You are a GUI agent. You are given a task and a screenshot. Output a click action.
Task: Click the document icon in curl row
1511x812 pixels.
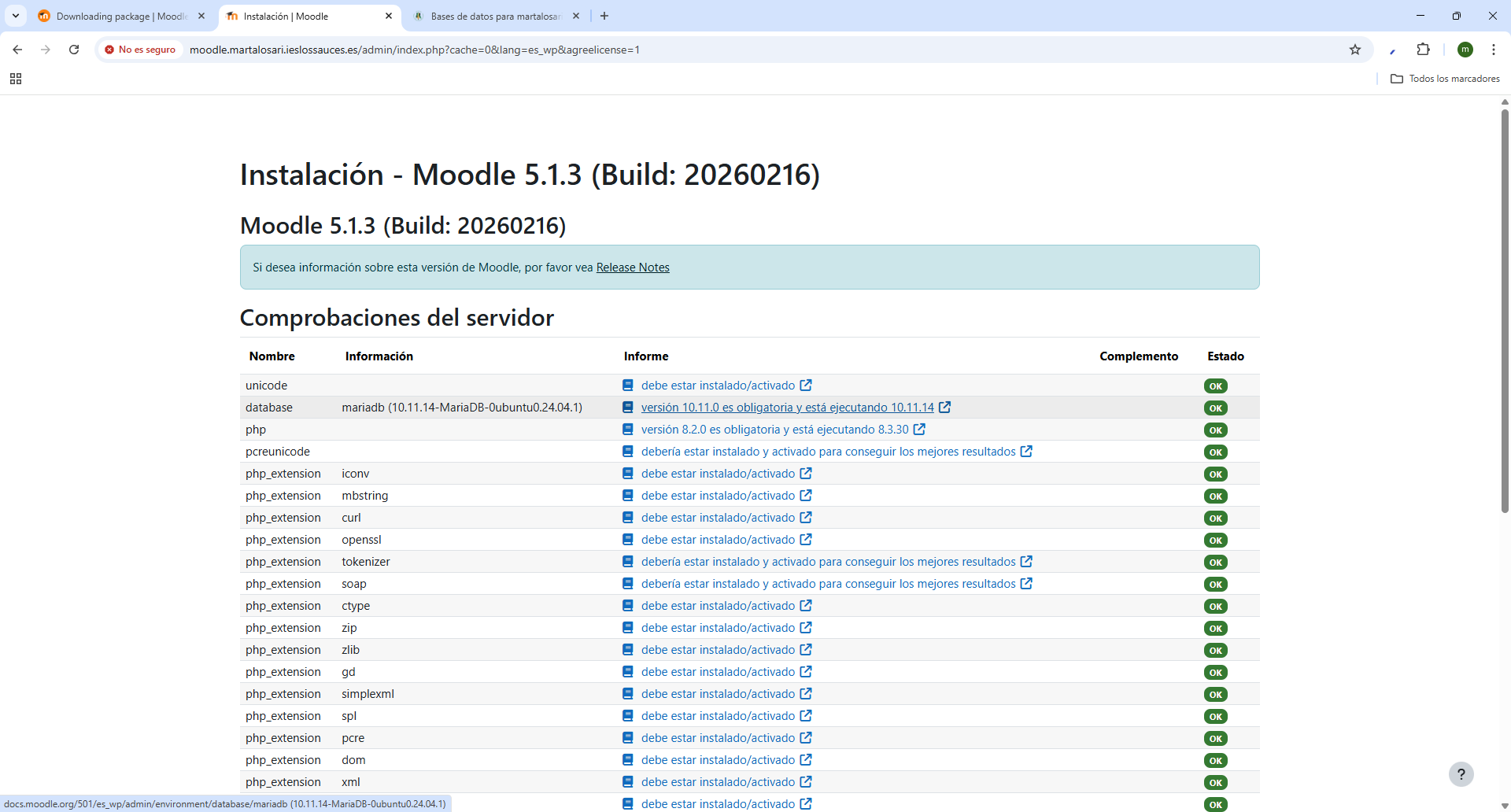628,518
